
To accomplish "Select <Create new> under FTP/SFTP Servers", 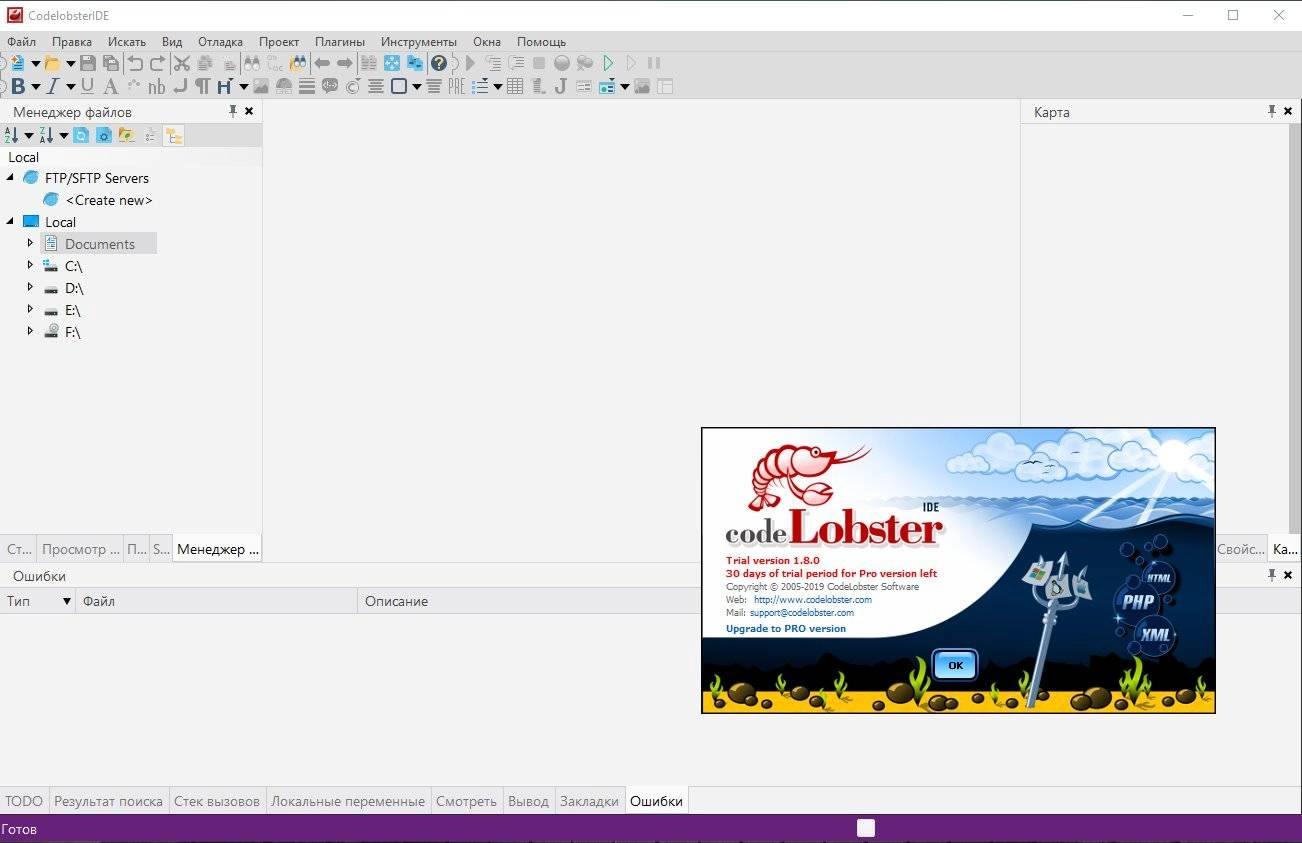I will pyautogui.click(x=109, y=200).
